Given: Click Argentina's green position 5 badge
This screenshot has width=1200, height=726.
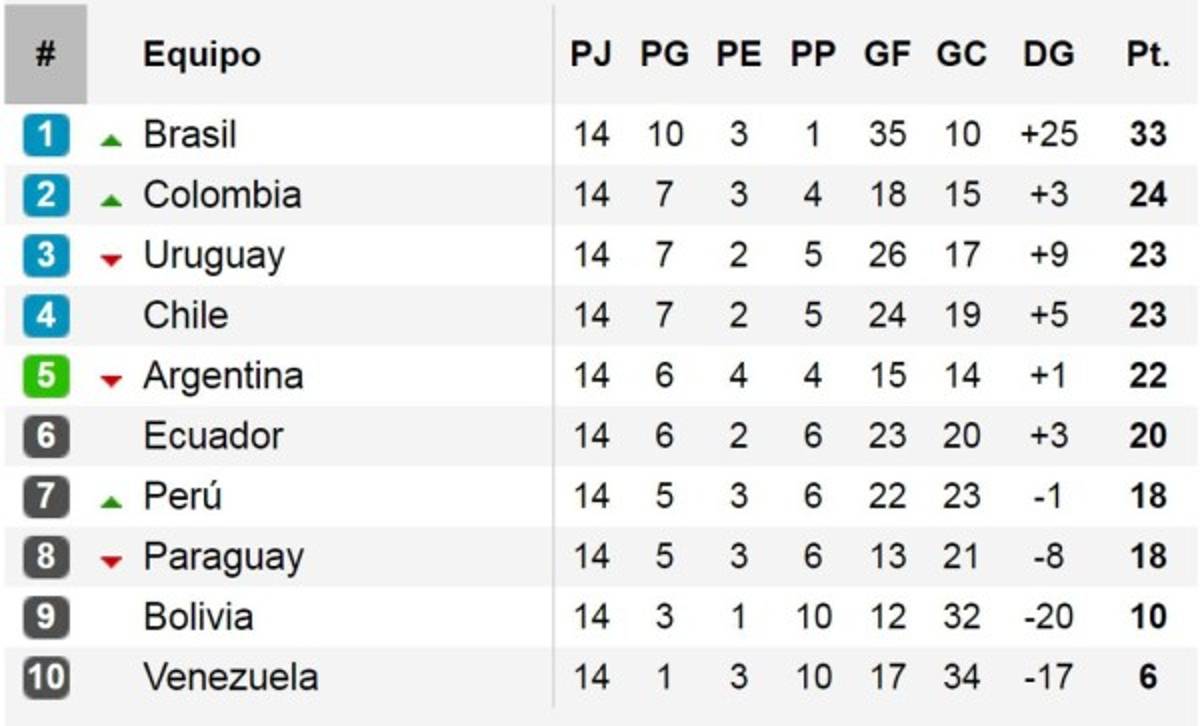Looking at the screenshot, I should tap(46, 377).
